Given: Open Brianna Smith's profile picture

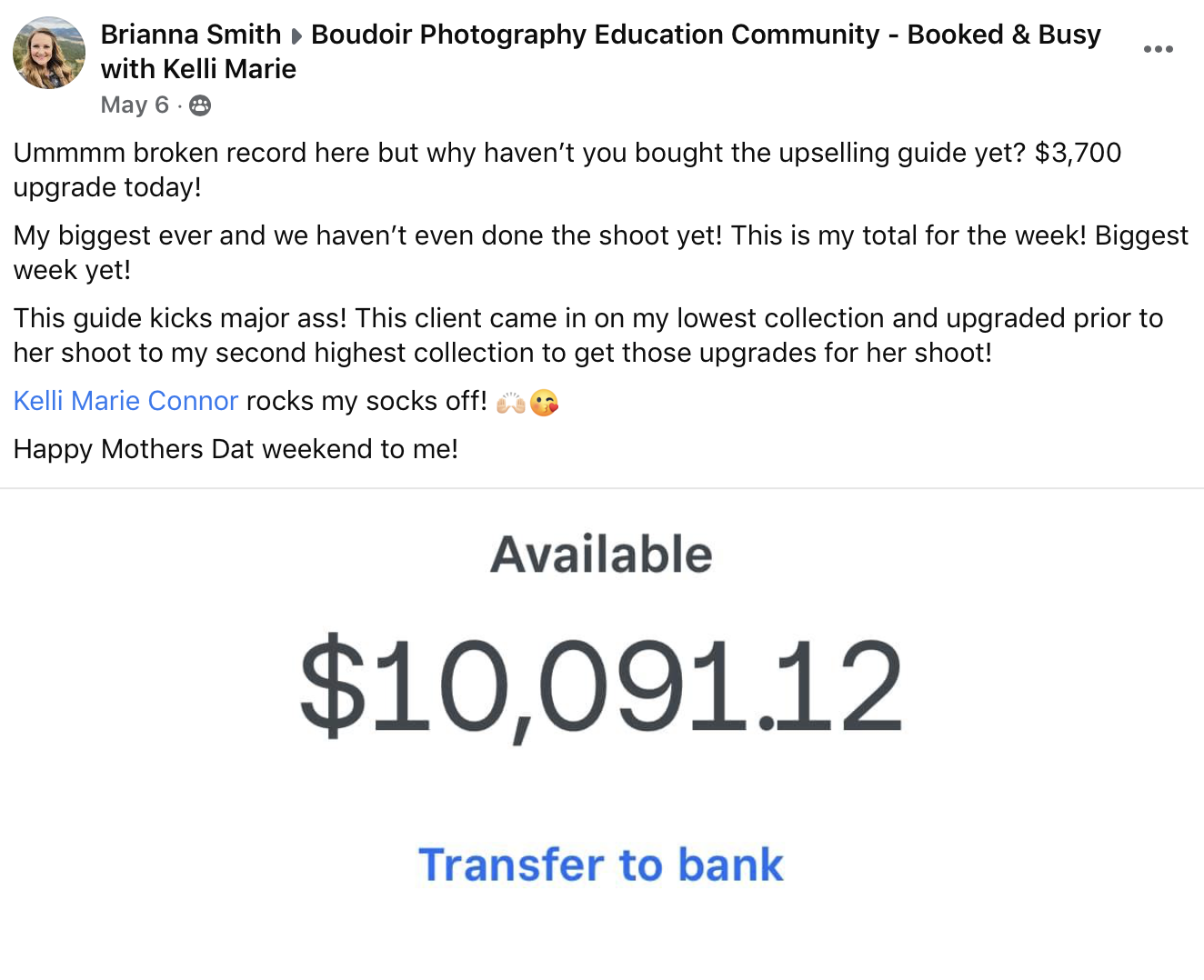Looking at the screenshot, I should (x=49, y=53).
